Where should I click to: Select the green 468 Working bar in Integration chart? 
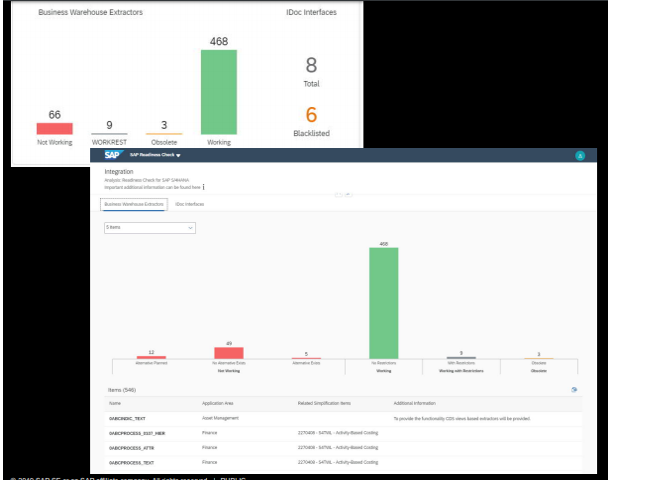384,303
